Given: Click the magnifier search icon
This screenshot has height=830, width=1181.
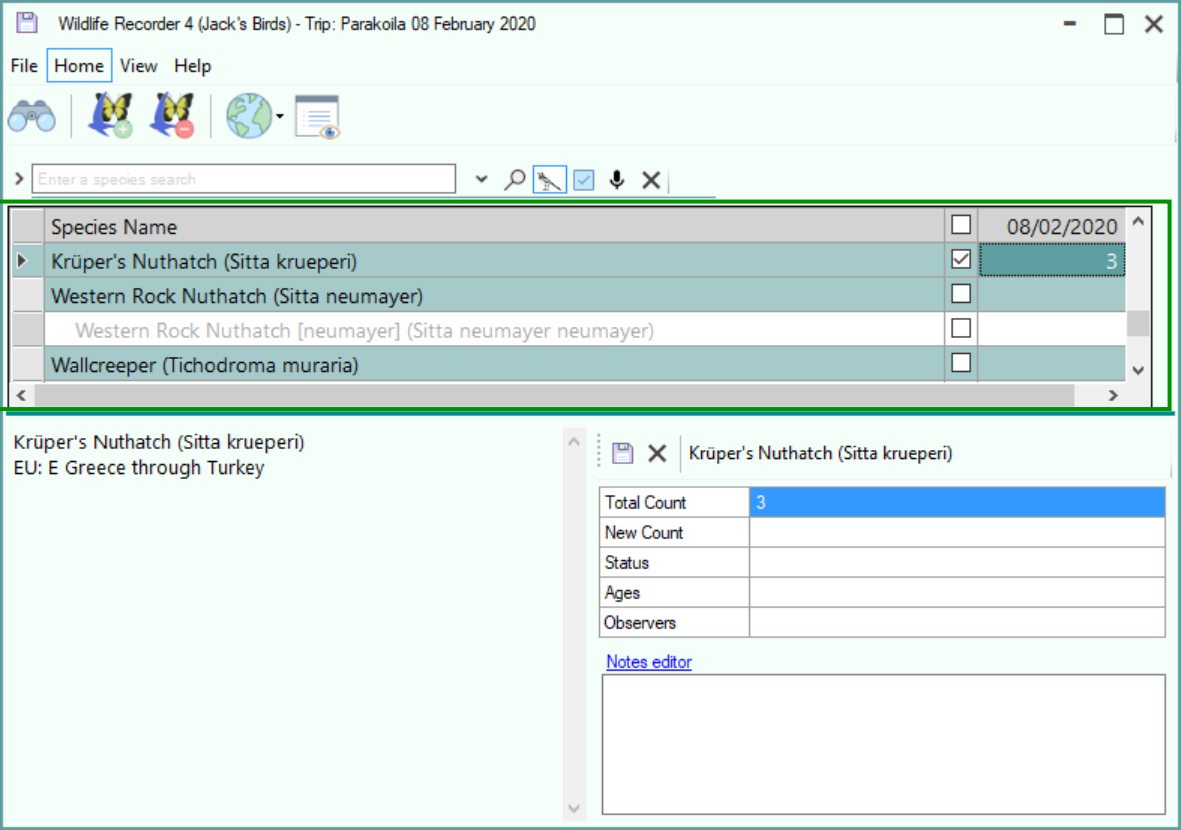Looking at the screenshot, I should (x=514, y=180).
